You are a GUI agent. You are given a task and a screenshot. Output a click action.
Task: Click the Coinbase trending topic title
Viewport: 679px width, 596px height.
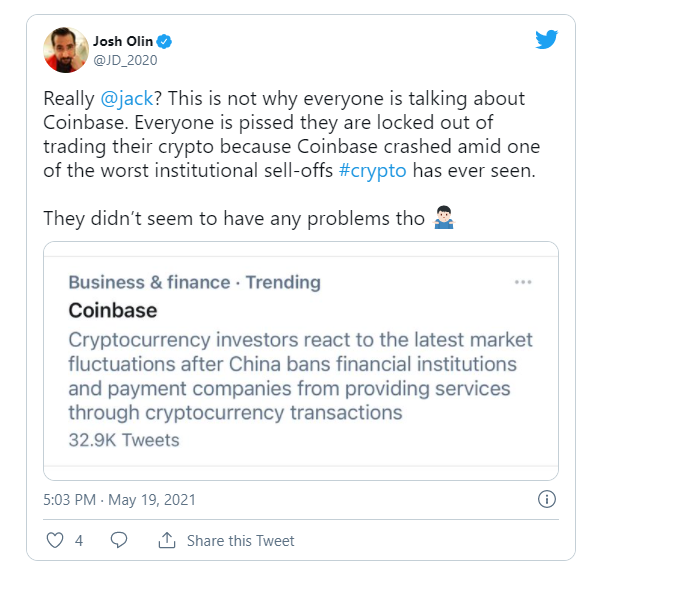(113, 310)
